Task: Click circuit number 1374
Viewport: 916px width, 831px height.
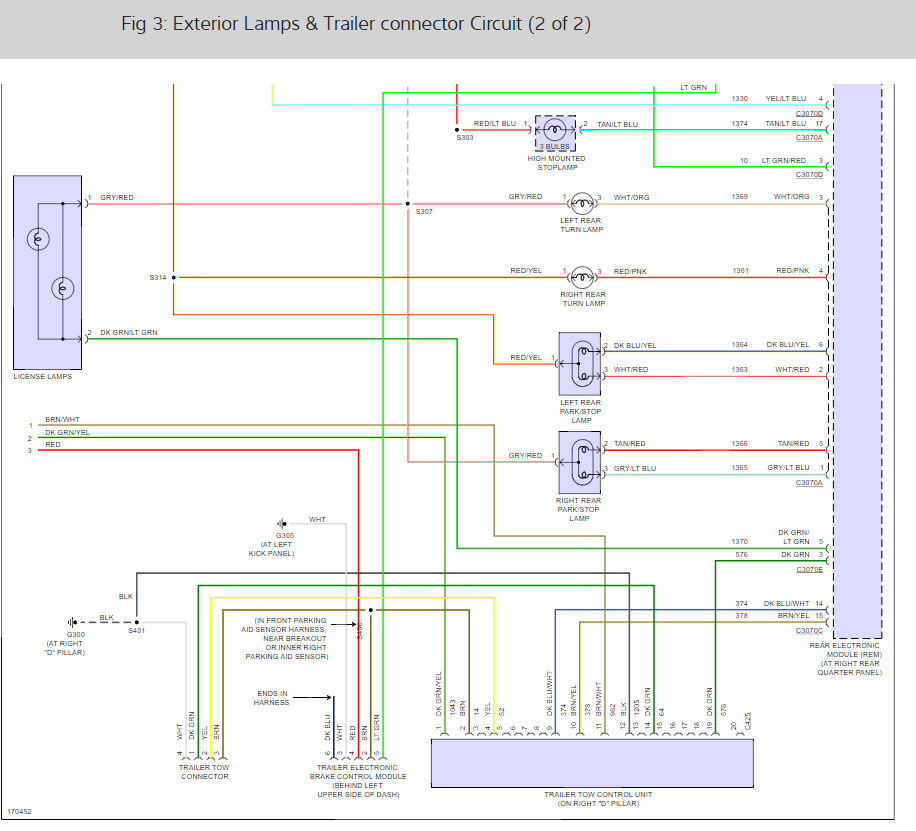Action: point(740,124)
